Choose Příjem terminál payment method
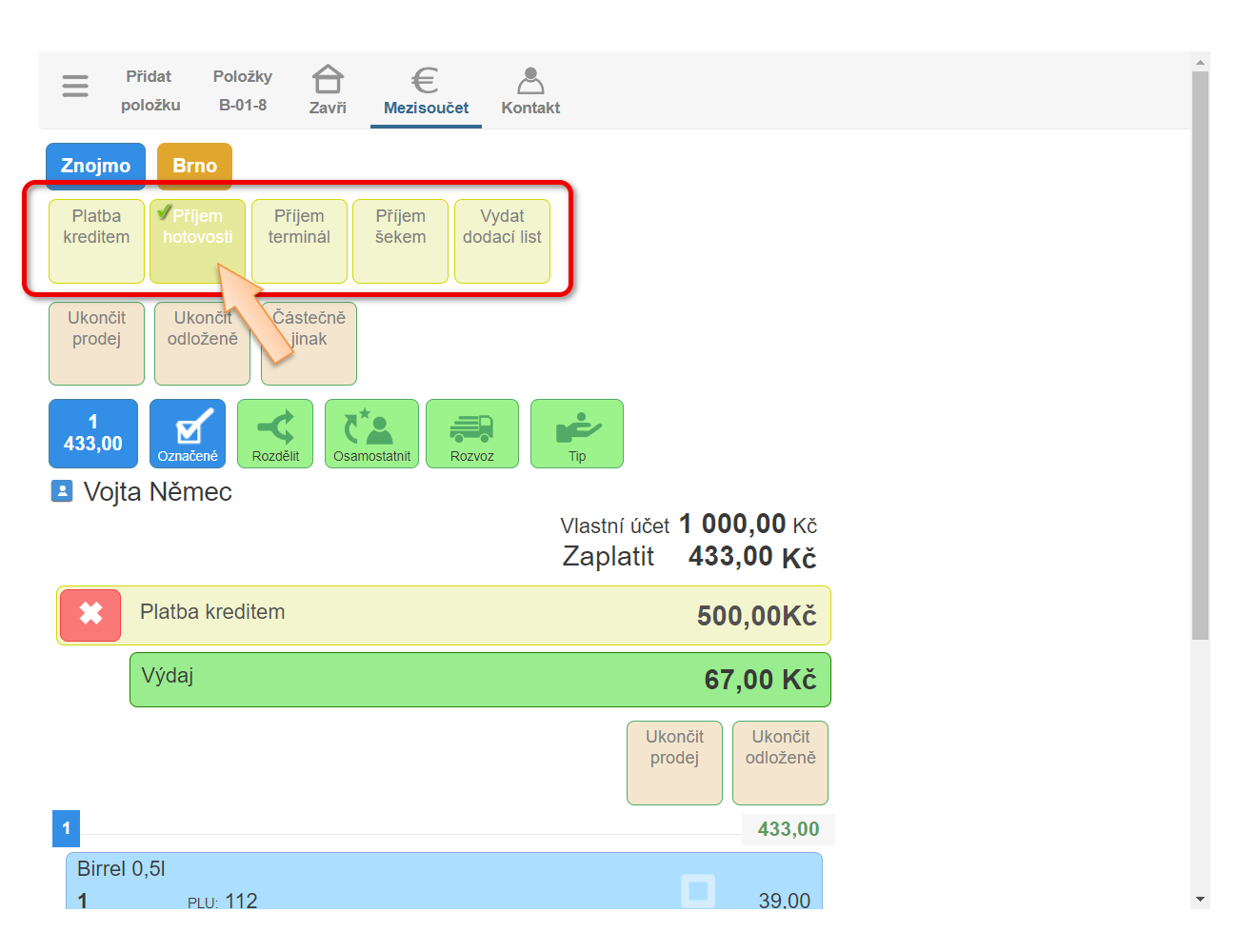The height and width of the screenshot is (952, 1238). (x=299, y=240)
